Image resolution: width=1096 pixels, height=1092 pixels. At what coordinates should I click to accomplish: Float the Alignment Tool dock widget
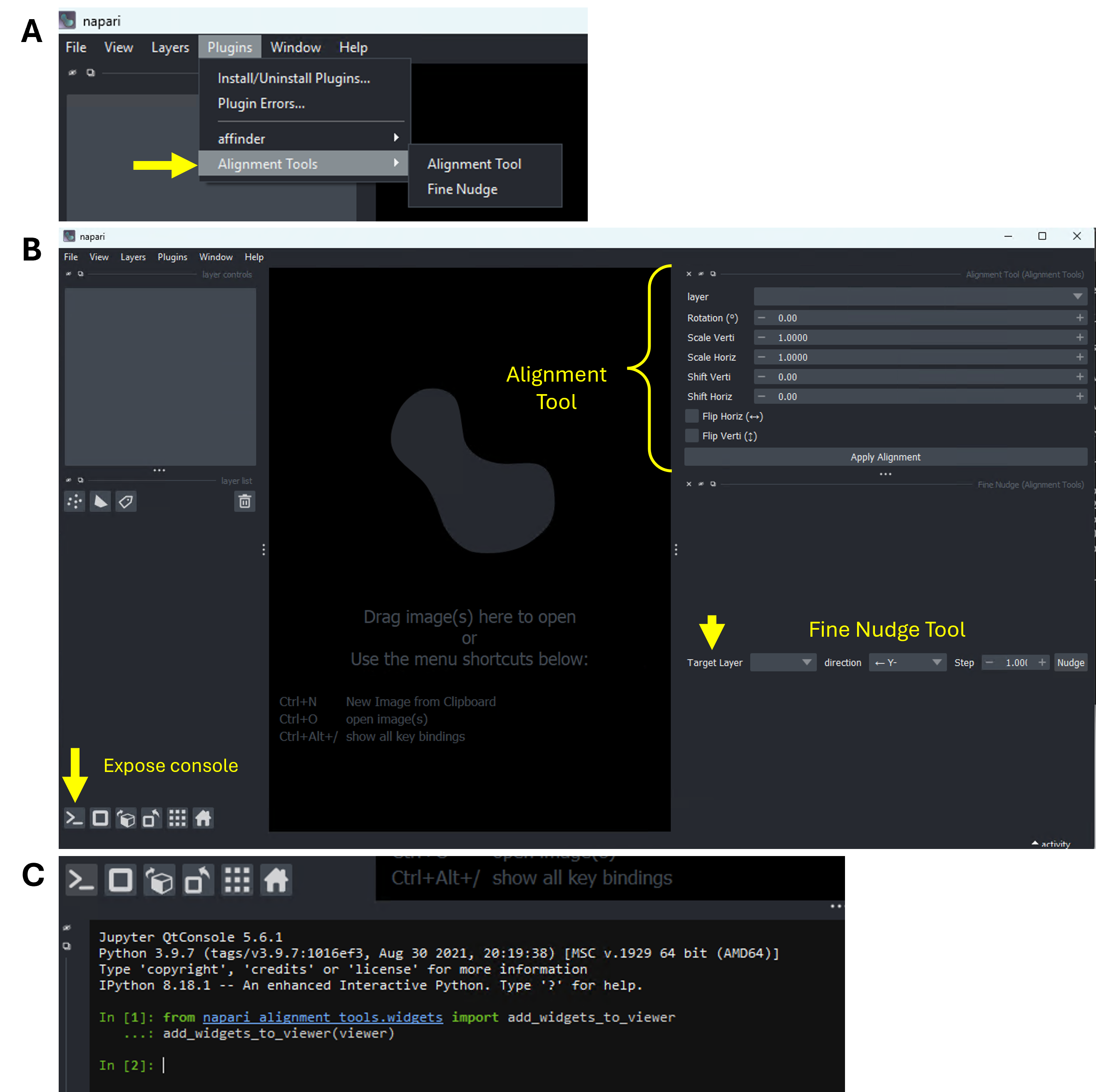click(x=713, y=274)
